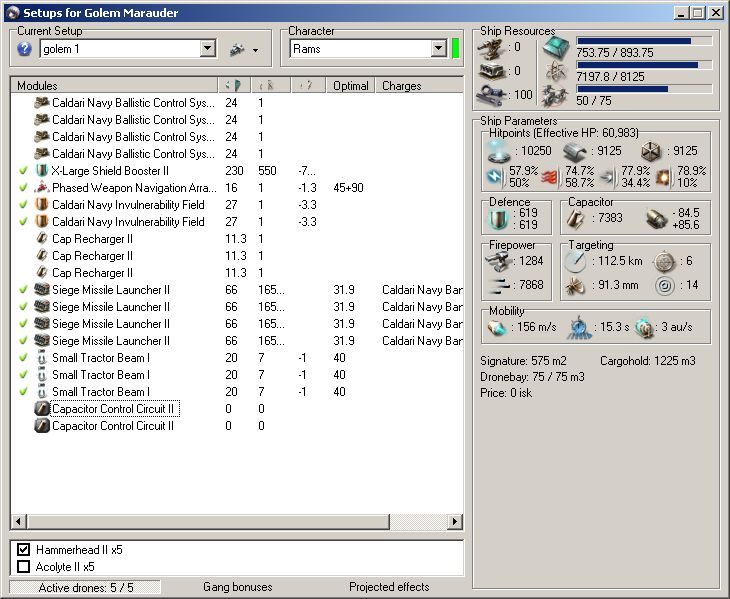730x599 pixels.
Task: Click the sensor strength icon
Action: click(x=665, y=285)
